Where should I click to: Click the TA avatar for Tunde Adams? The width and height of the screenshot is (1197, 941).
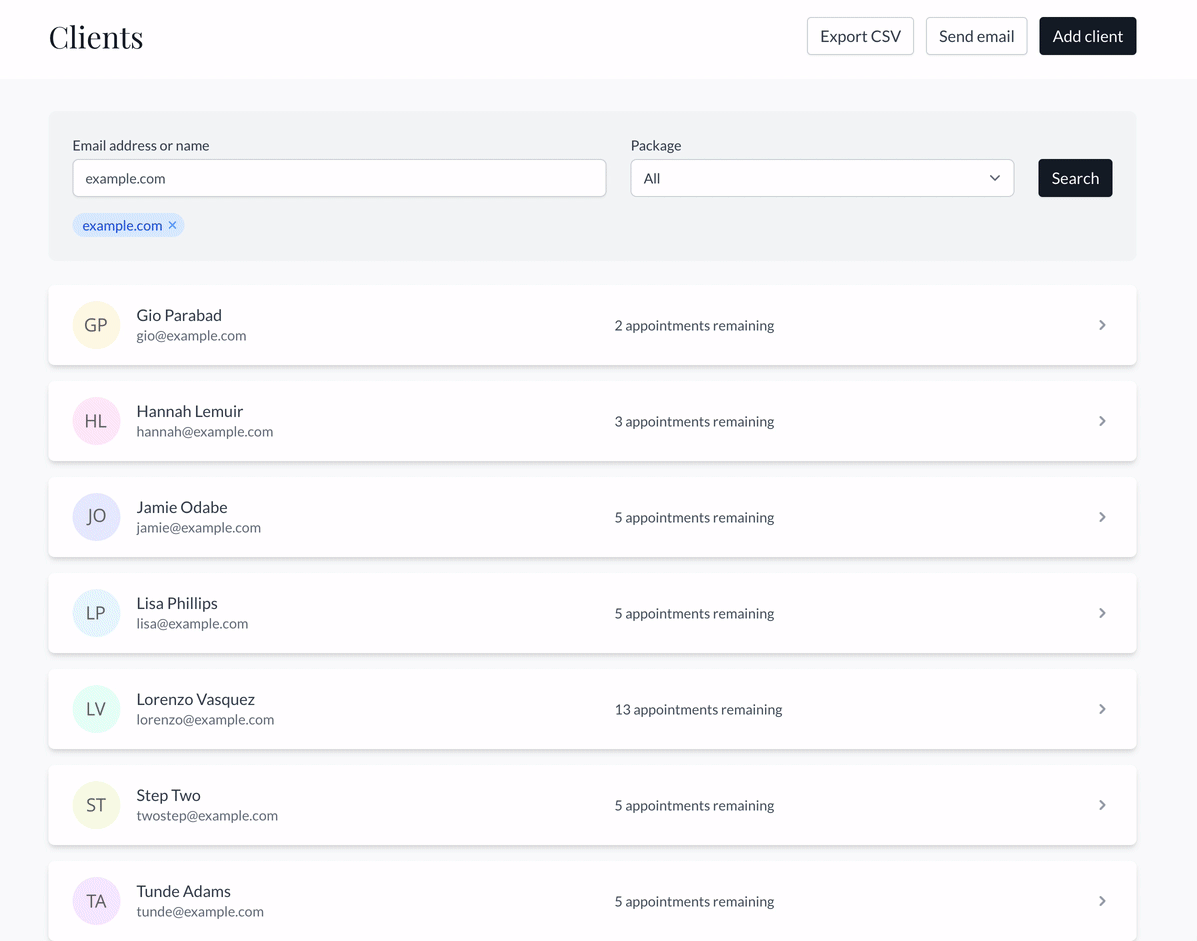(x=96, y=901)
